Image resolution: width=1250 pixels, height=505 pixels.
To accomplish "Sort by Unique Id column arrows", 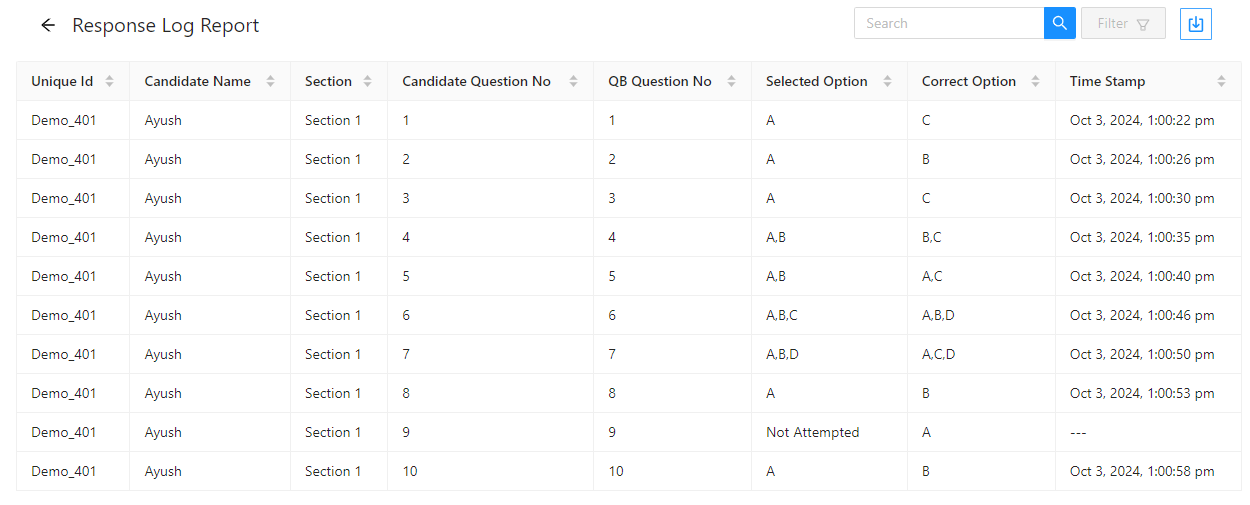I will (110, 81).
